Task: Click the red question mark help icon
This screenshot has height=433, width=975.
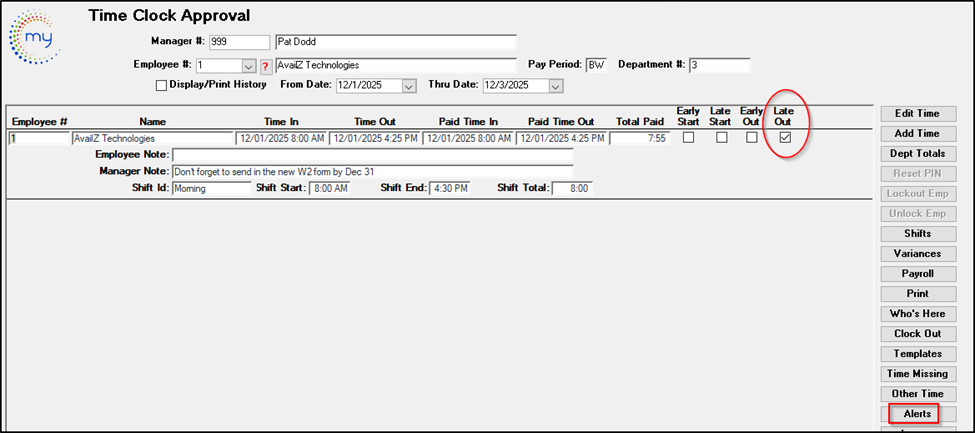Action: (x=265, y=66)
